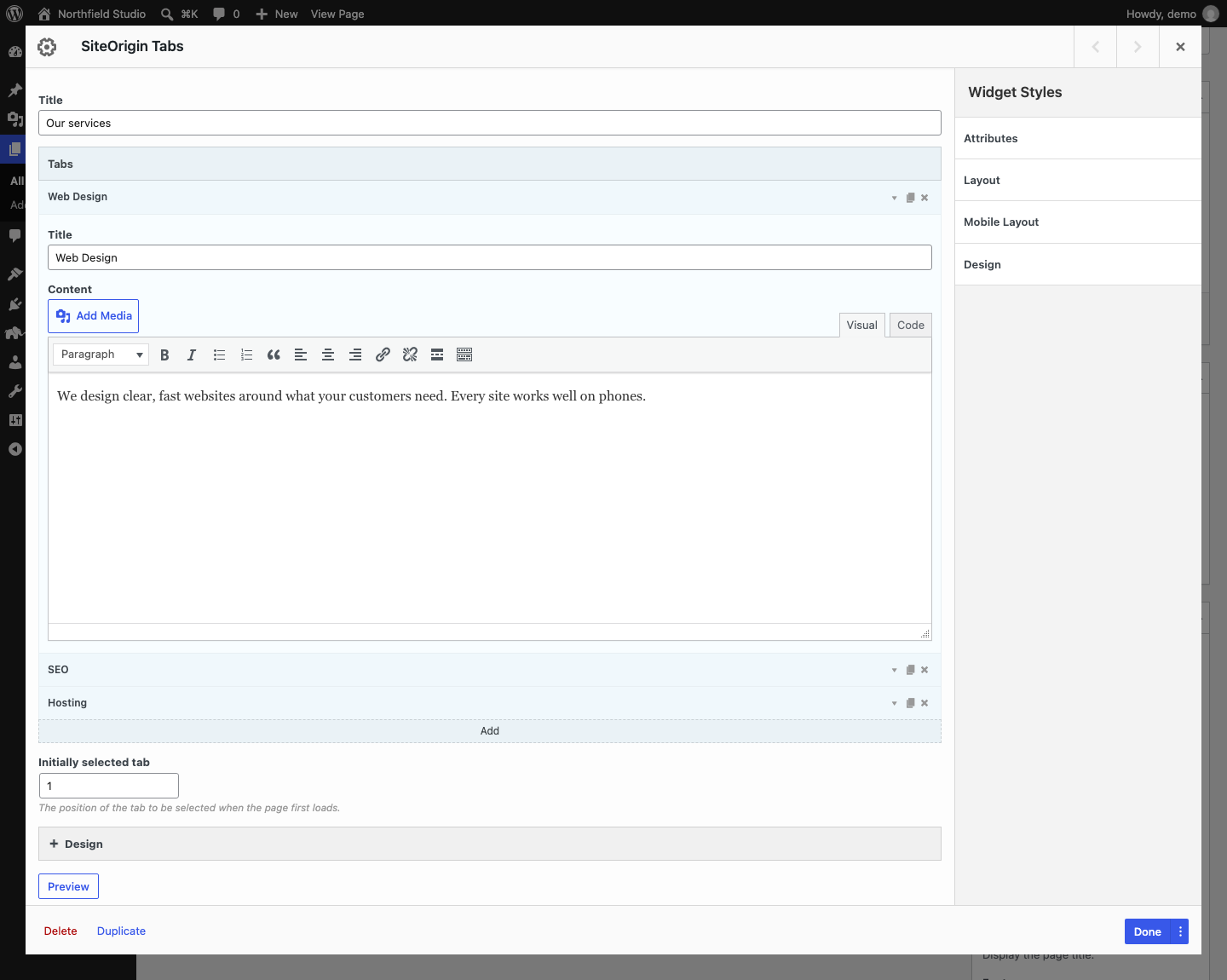1227x980 pixels.
Task: Click the Duplicate widget link
Action: (x=121, y=931)
